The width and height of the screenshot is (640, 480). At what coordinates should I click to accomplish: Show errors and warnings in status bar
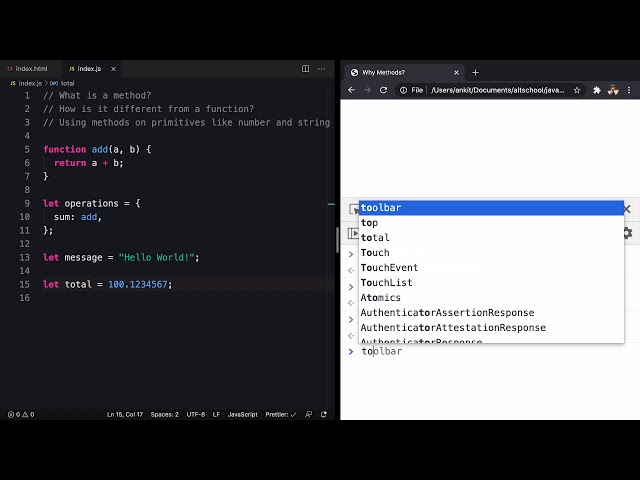point(21,414)
